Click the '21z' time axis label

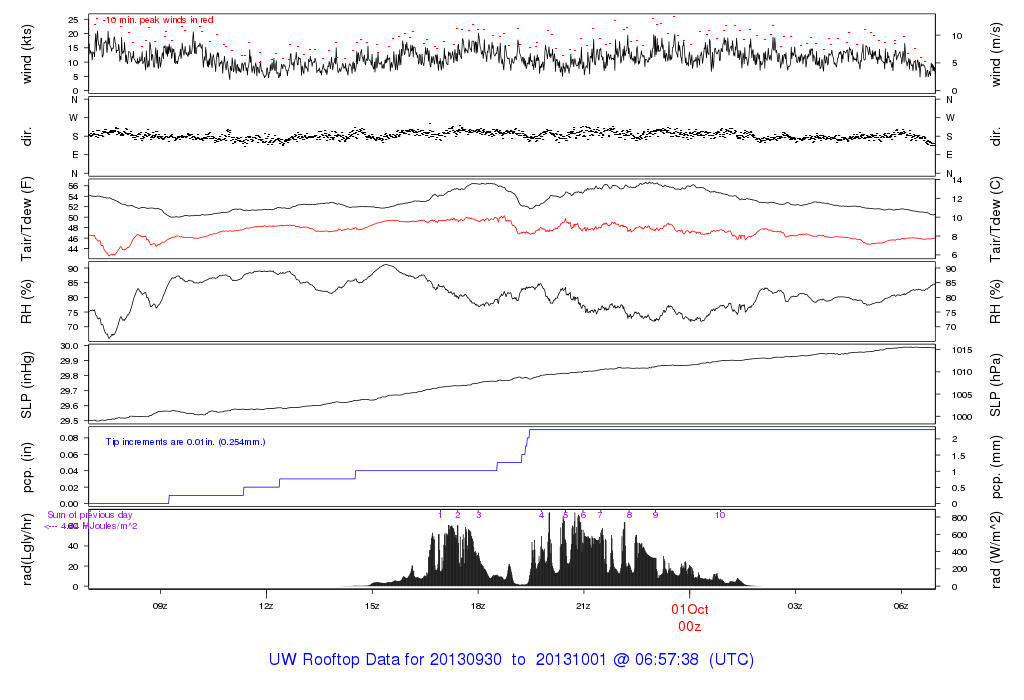[583, 606]
